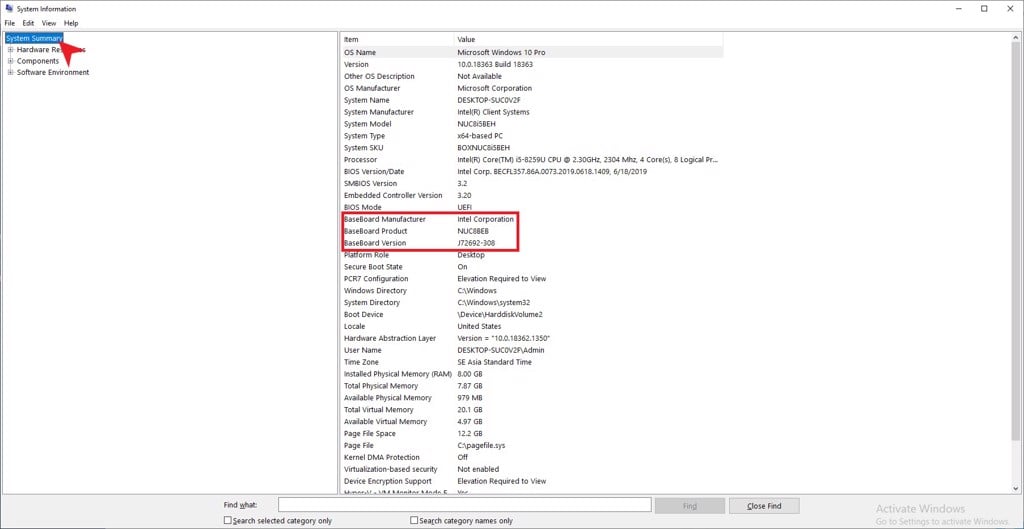Select the Available Virtual Memory row

532,421
